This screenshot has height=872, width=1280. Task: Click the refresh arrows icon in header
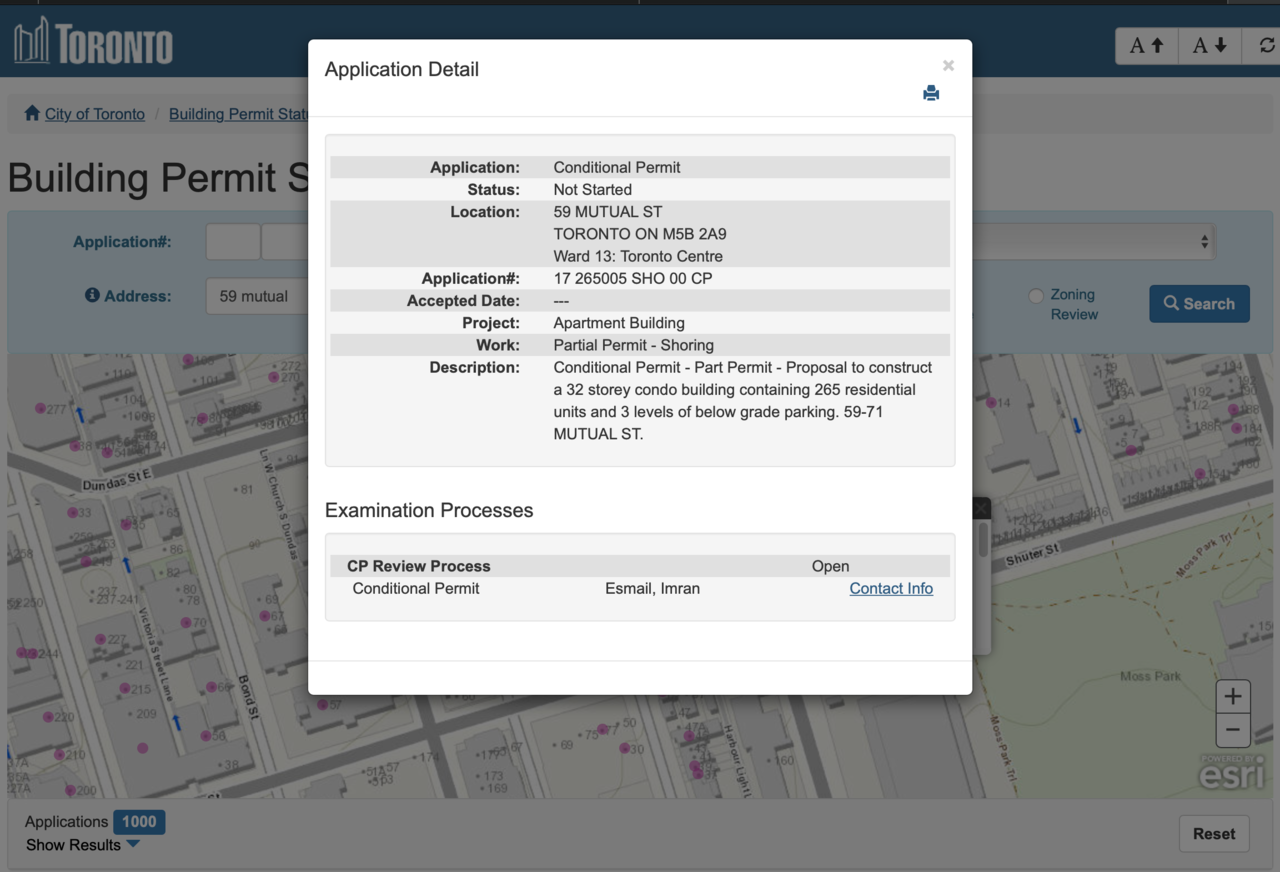(x=1266, y=46)
